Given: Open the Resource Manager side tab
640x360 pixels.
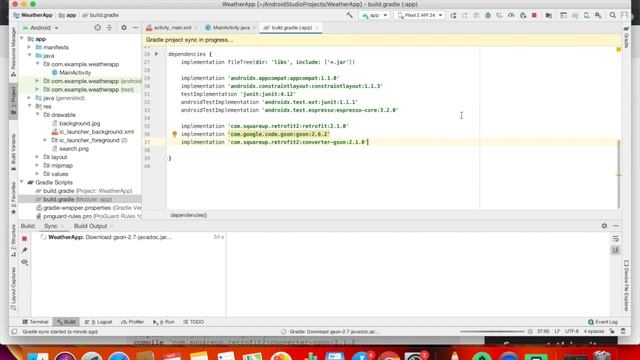Looking at the screenshot, I should click(13, 51).
